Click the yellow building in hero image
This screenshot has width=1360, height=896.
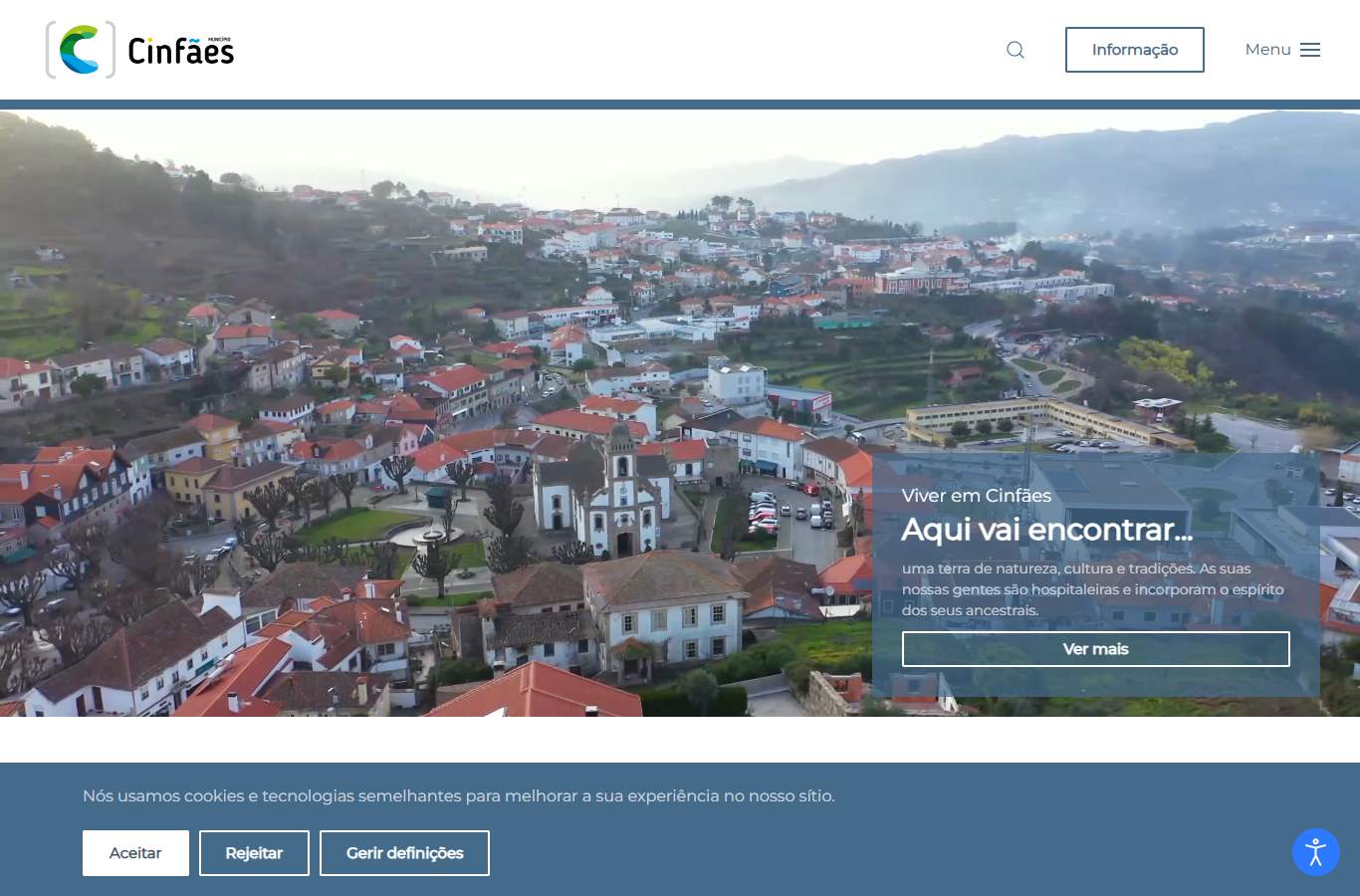(x=1045, y=422)
